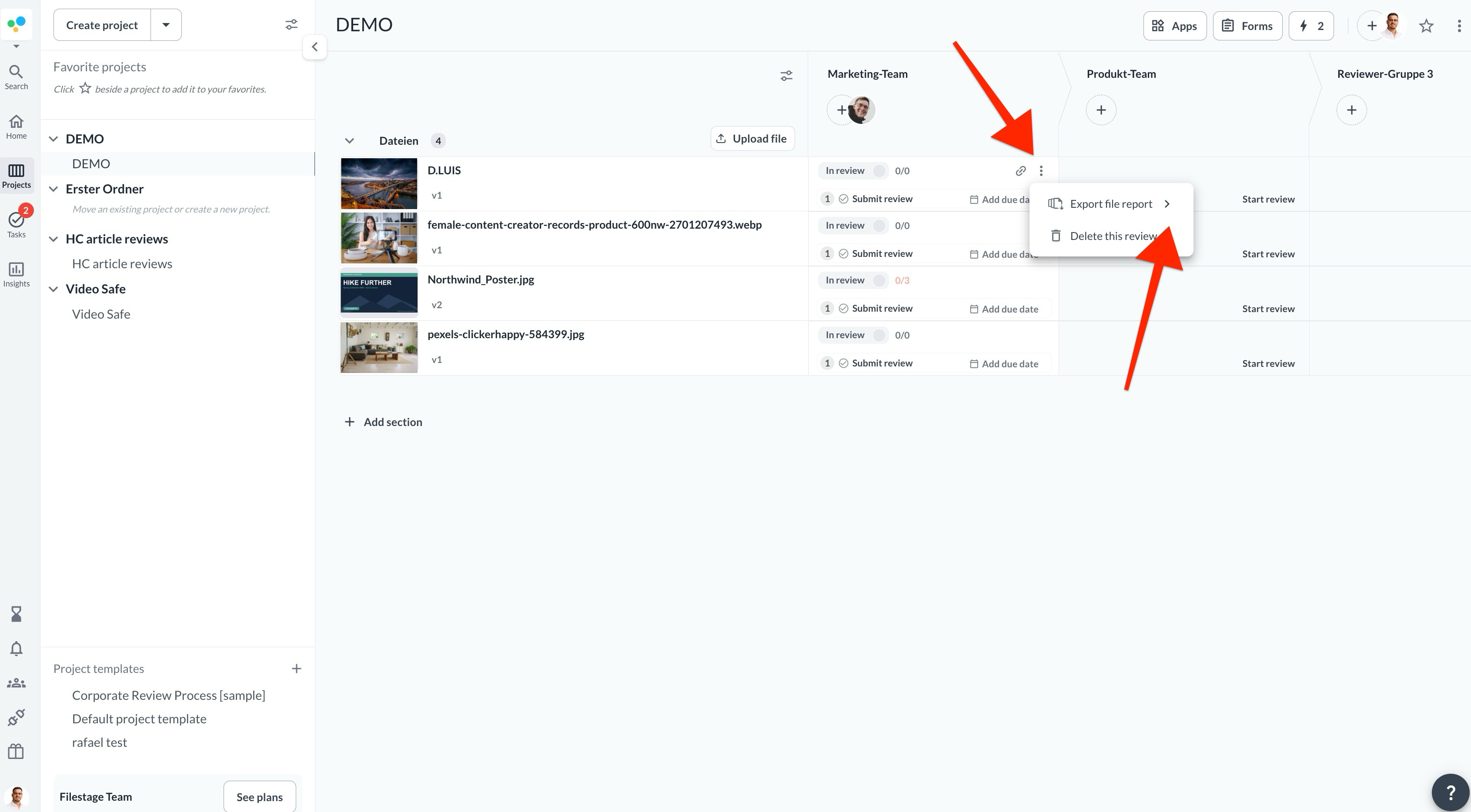The image size is (1471, 812).
Task: Click the sidebar filter settings icon
Action: tap(291, 24)
